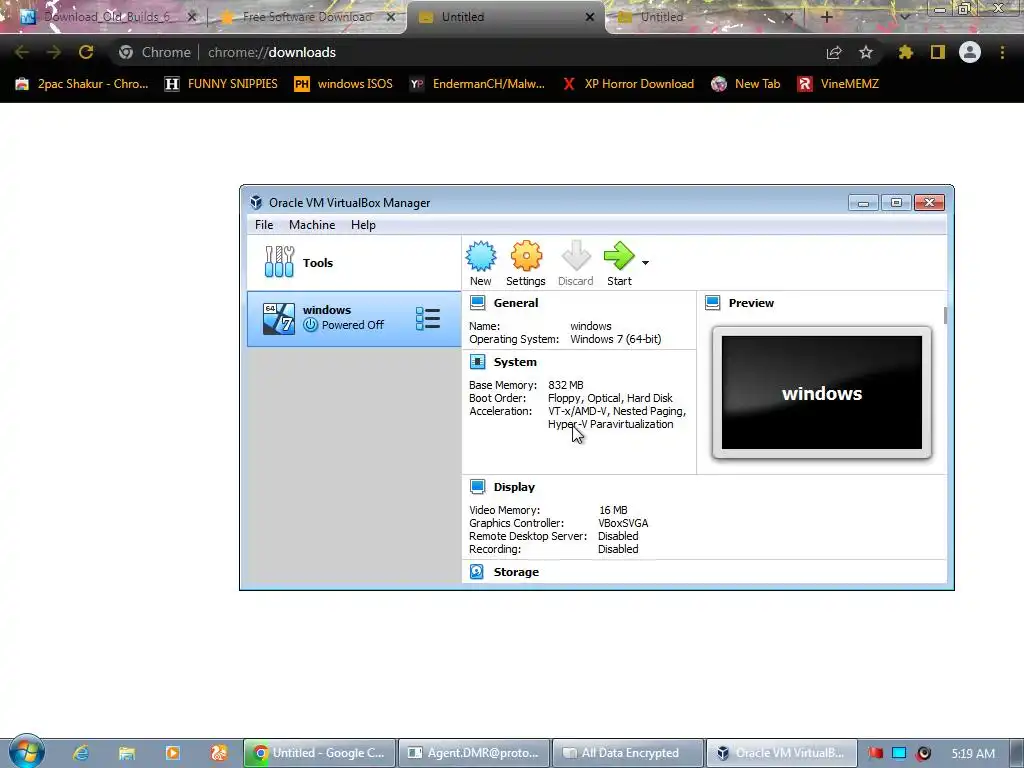Click the 832 MB base memory value
1024x768 pixels.
click(566, 385)
